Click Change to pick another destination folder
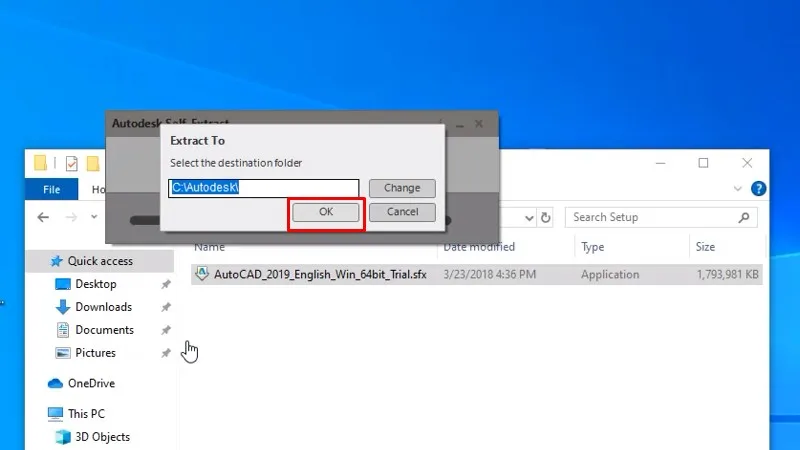This screenshot has width=800, height=450. (x=401, y=188)
